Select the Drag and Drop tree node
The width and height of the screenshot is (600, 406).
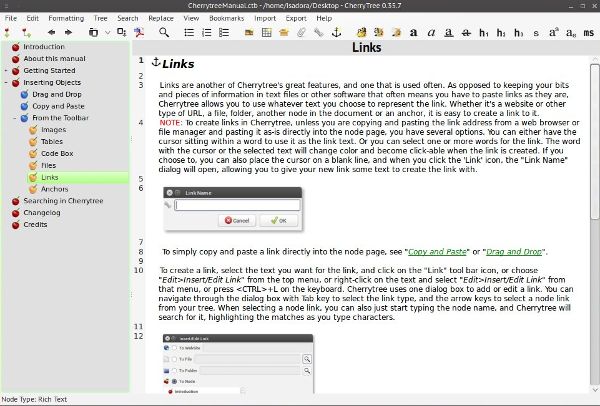[57, 94]
